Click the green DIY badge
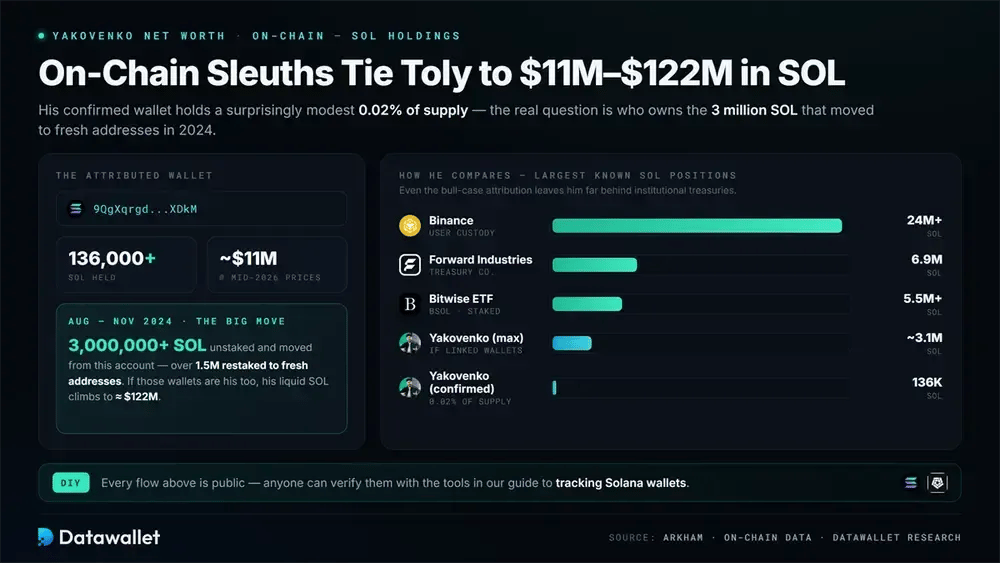Image resolution: width=1000 pixels, height=563 pixels. pyautogui.click(x=71, y=483)
